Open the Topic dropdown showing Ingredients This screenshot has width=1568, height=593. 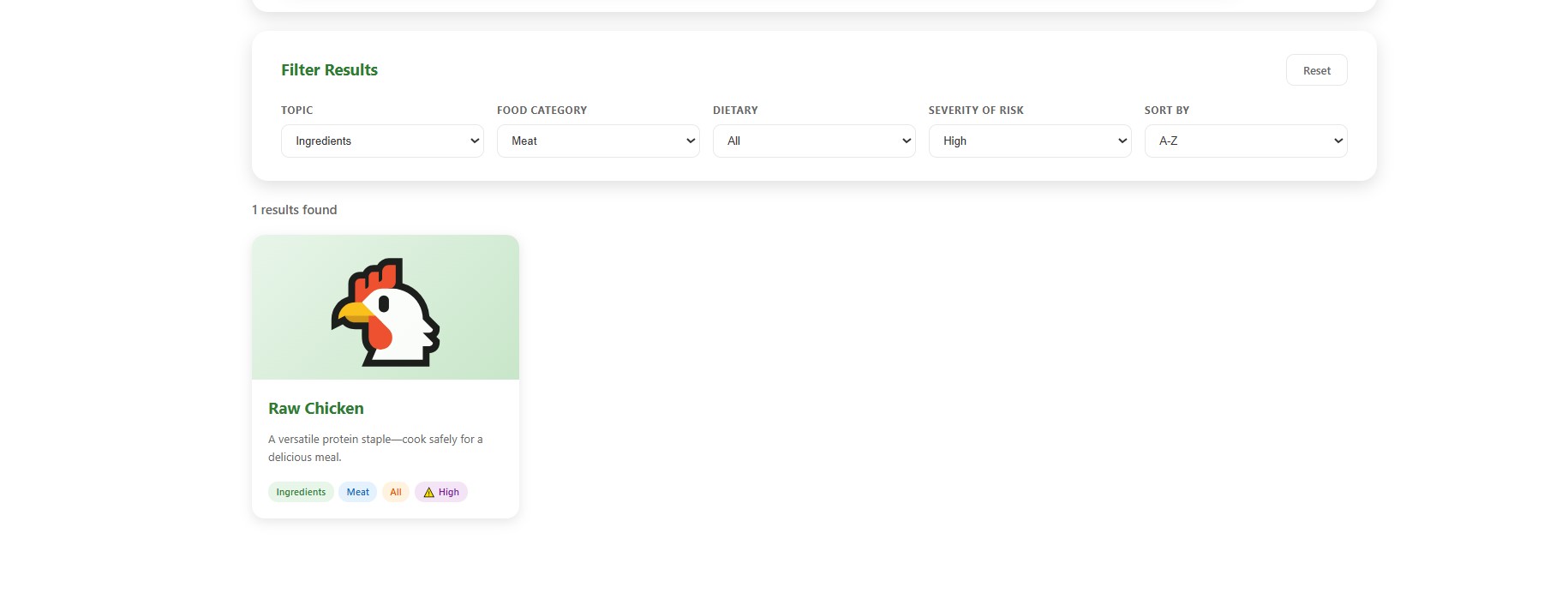point(382,141)
